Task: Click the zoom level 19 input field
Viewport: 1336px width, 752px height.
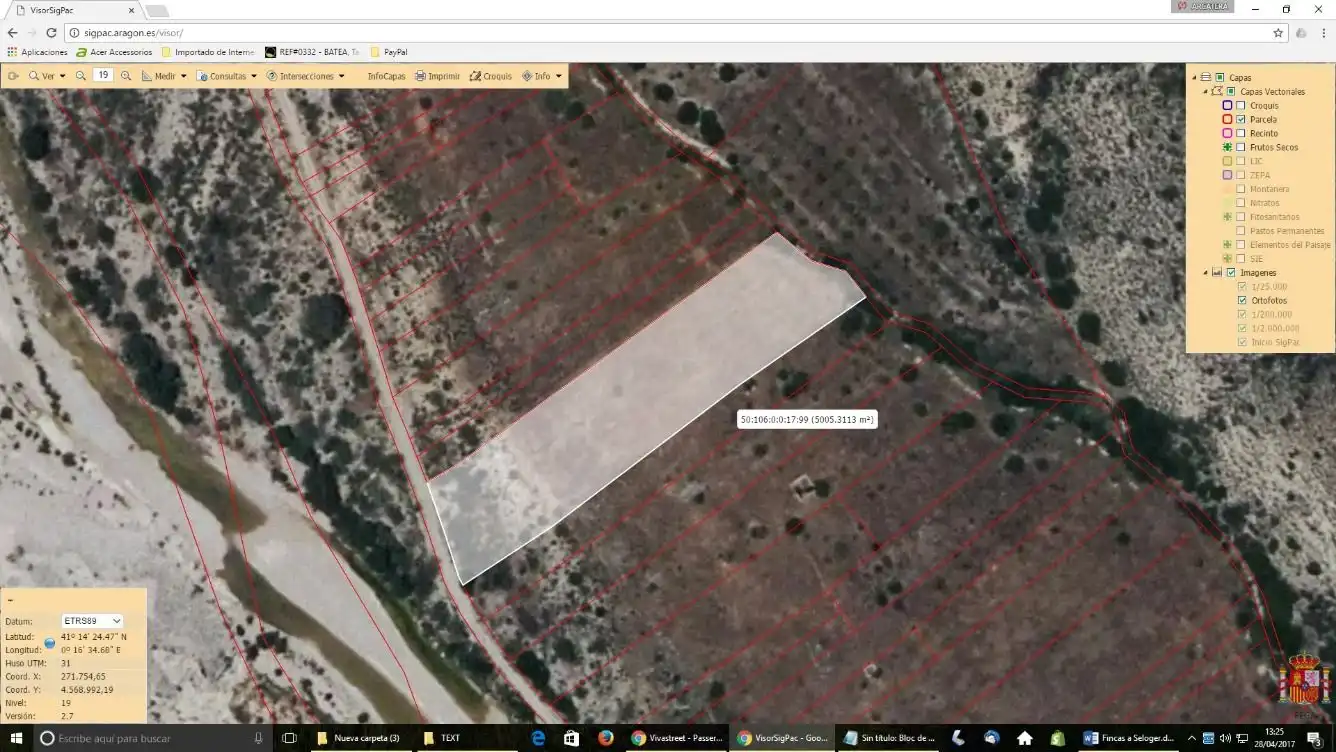Action: 103,75
